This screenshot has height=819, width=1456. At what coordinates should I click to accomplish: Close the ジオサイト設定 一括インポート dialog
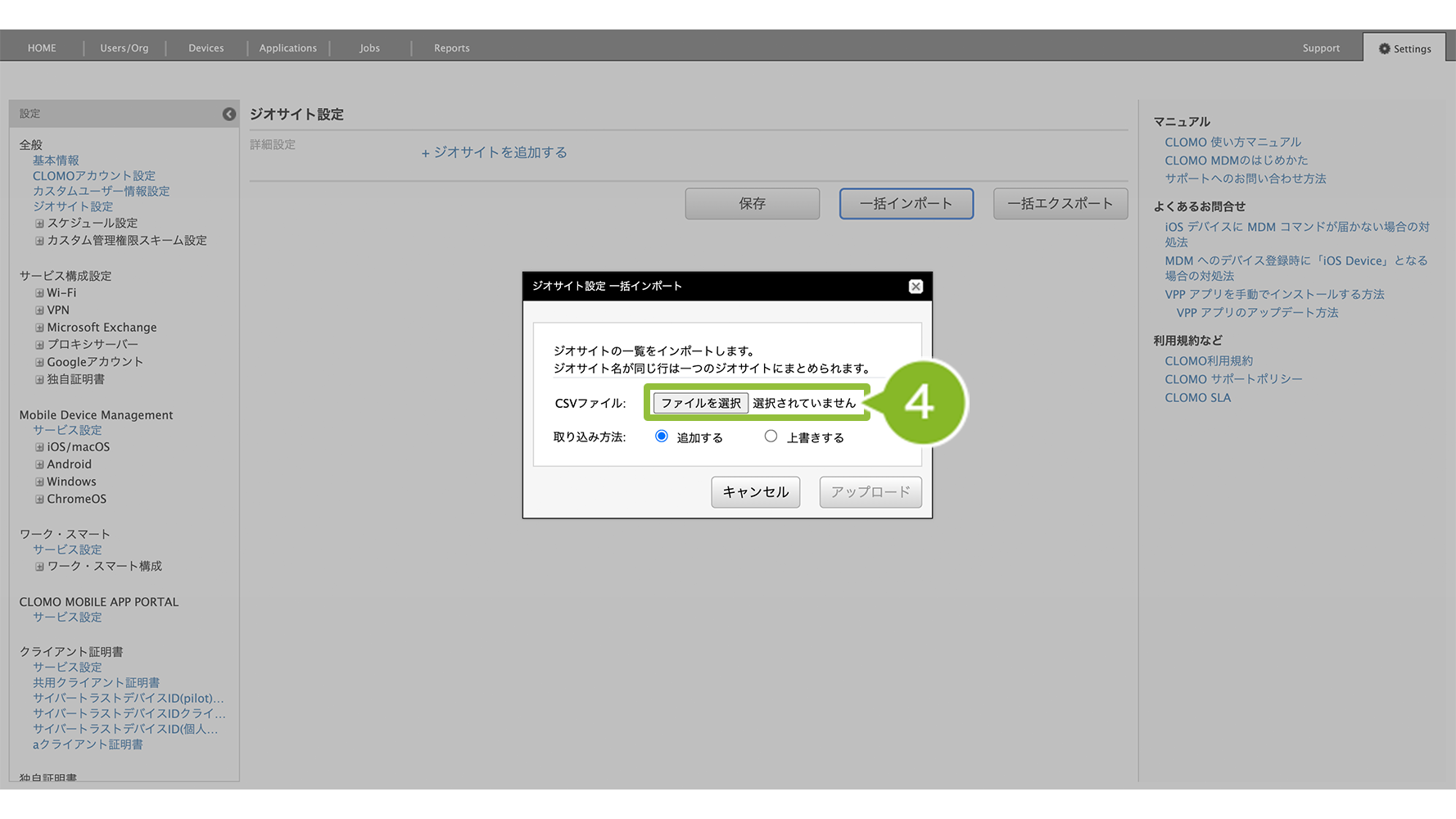916,287
